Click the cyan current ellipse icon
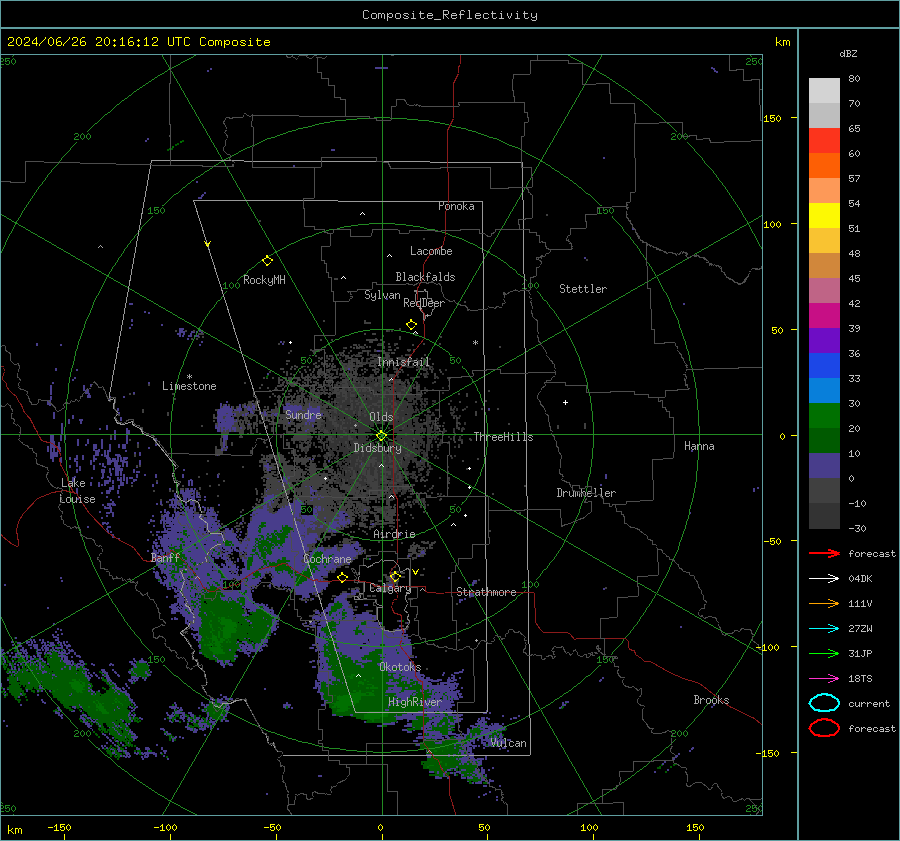 tap(824, 703)
